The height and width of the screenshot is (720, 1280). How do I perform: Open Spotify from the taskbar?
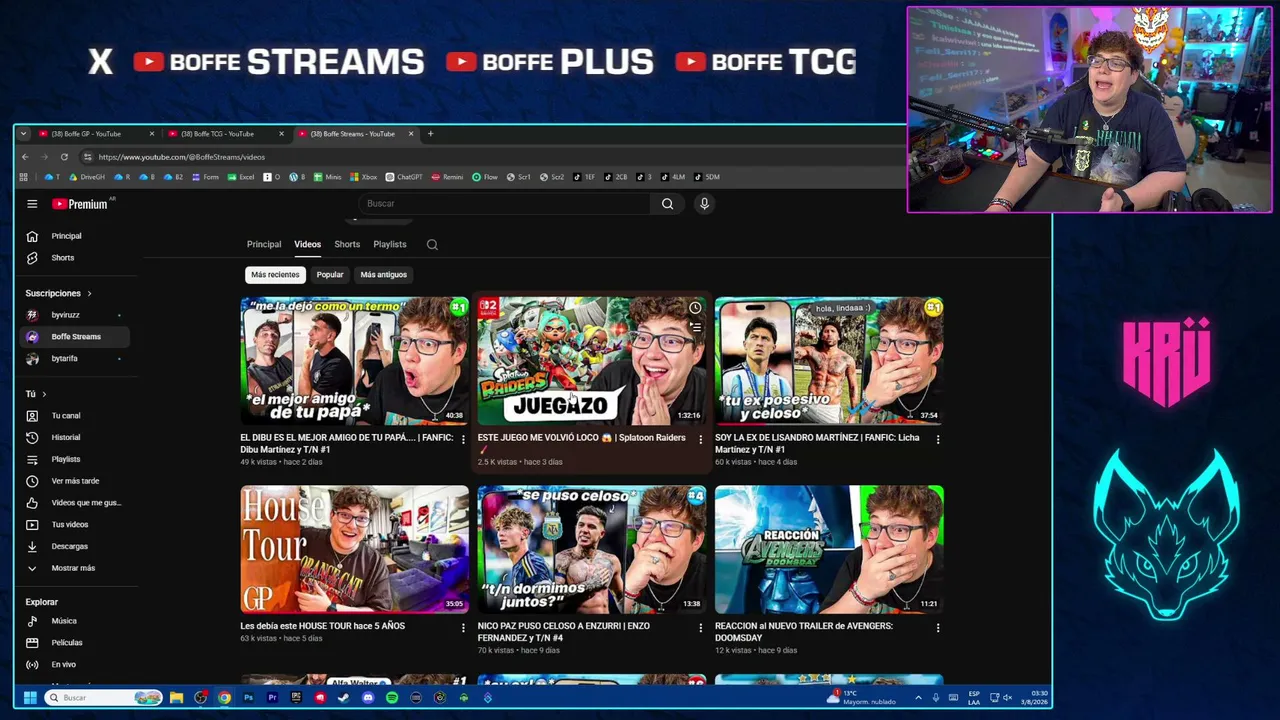point(392,697)
